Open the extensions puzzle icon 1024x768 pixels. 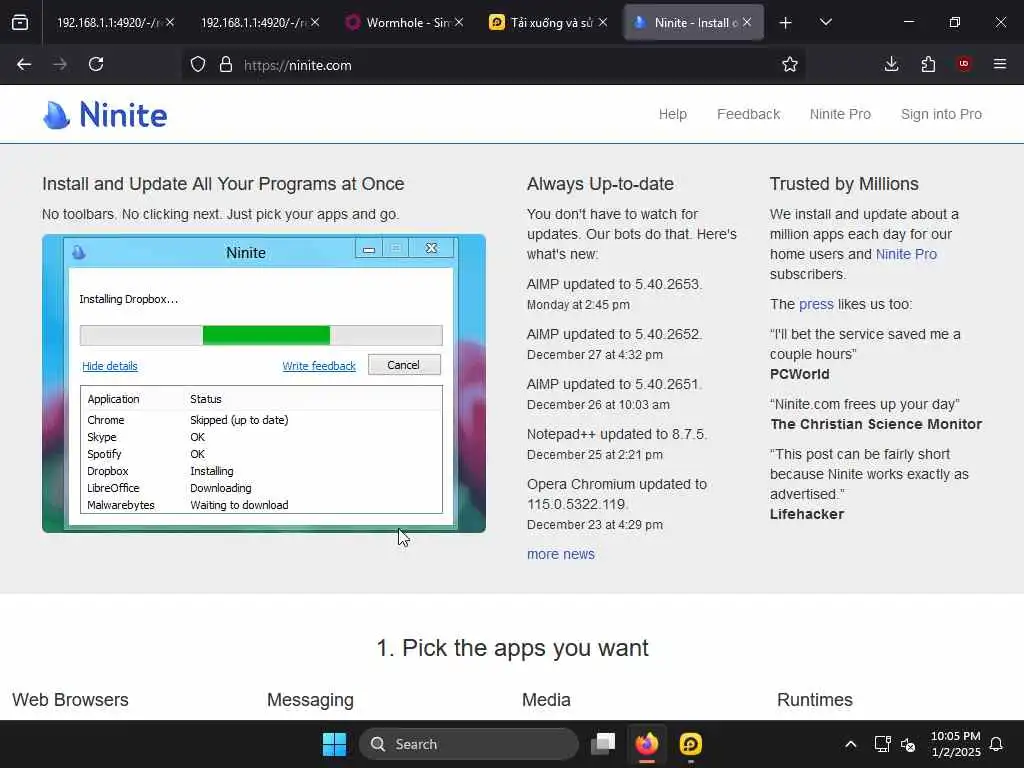(928, 65)
